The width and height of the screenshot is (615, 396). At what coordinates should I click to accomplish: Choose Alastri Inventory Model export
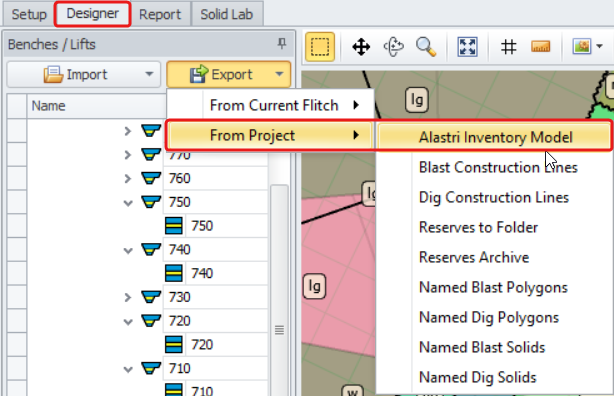494,137
